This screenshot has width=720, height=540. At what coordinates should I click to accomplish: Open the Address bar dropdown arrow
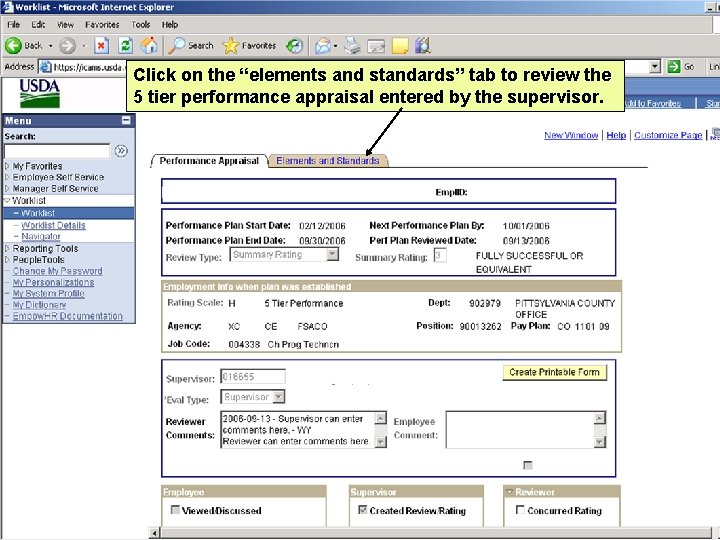point(655,67)
